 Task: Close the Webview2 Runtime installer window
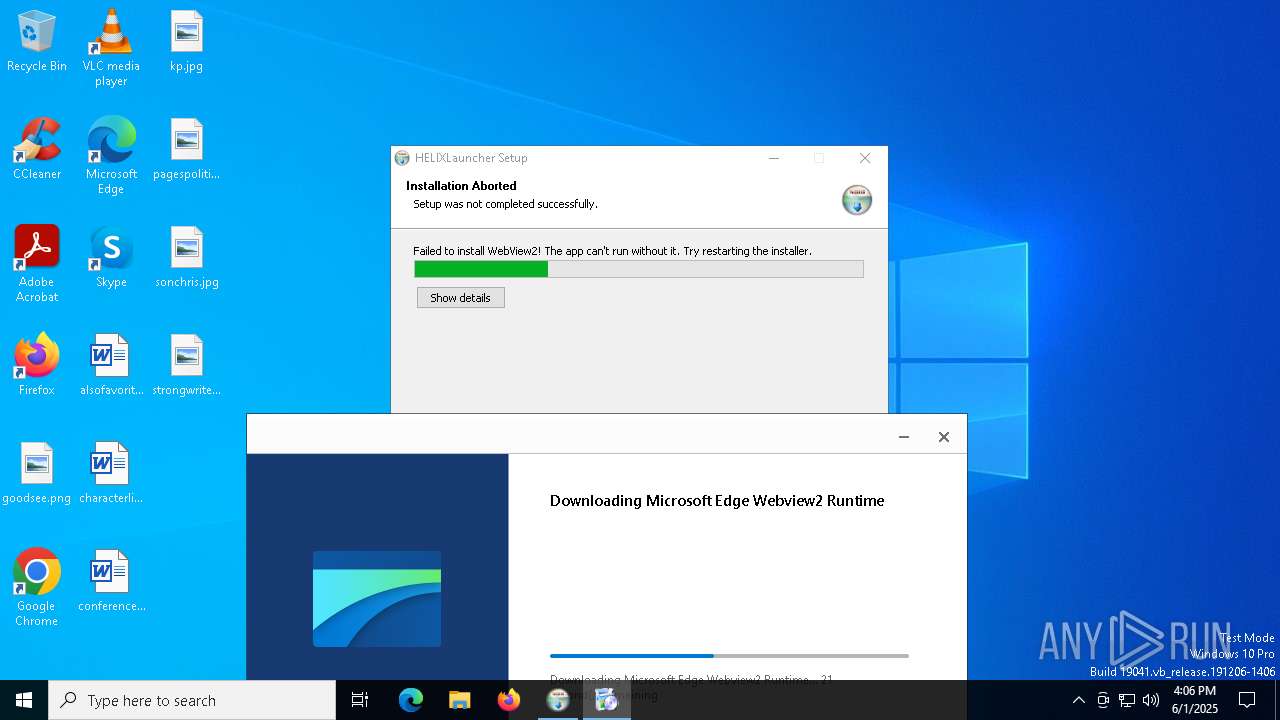(x=943, y=437)
